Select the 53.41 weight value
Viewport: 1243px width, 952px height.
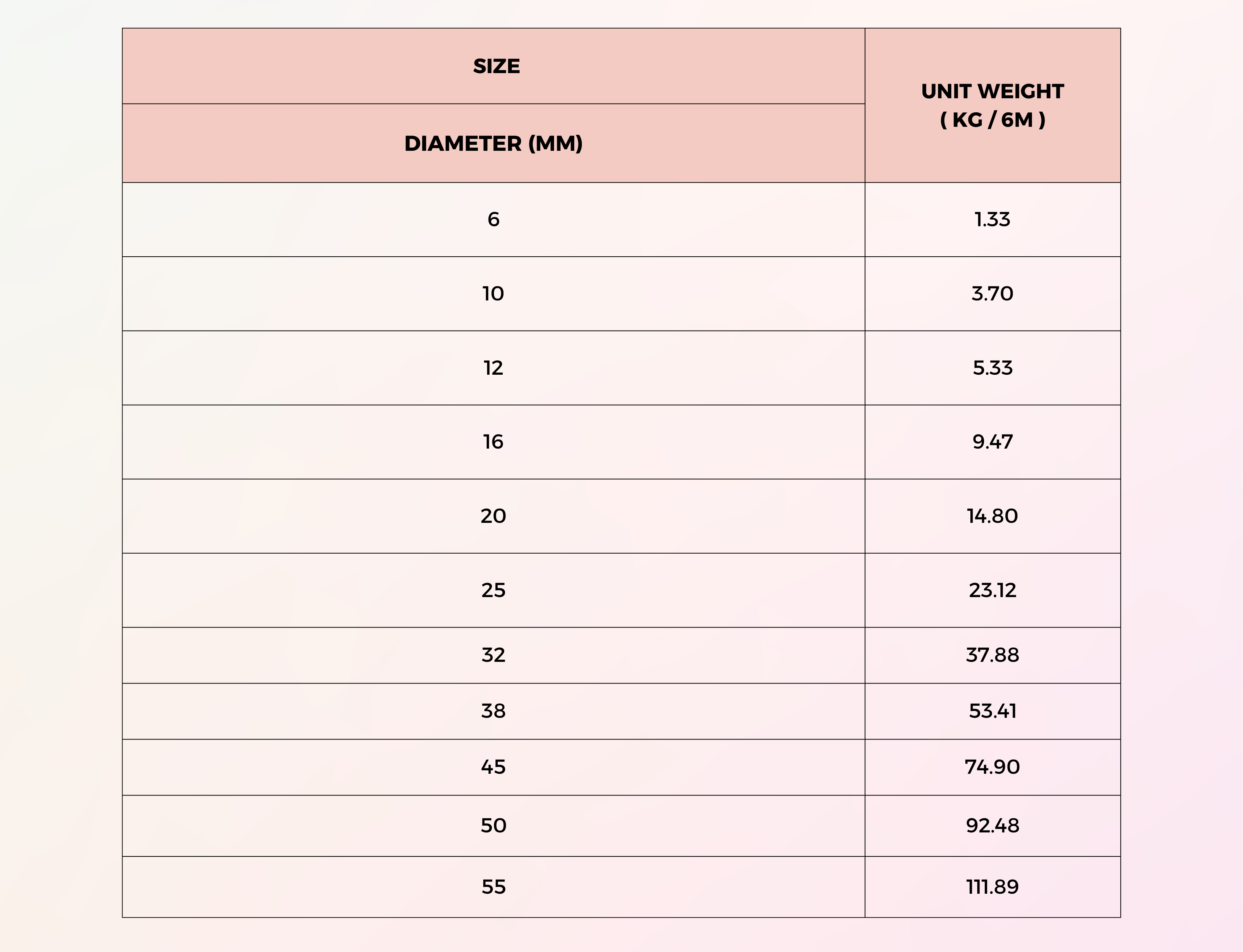click(992, 711)
